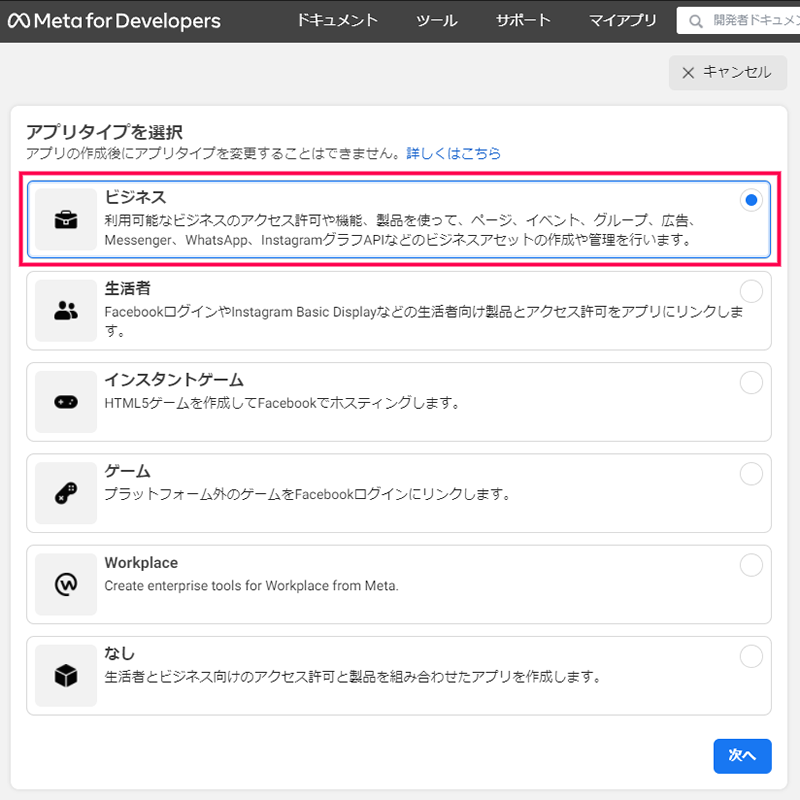Click the search magnifier icon
Image resolution: width=800 pixels, height=800 pixels.
pyautogui.click(x=696, y=21)
